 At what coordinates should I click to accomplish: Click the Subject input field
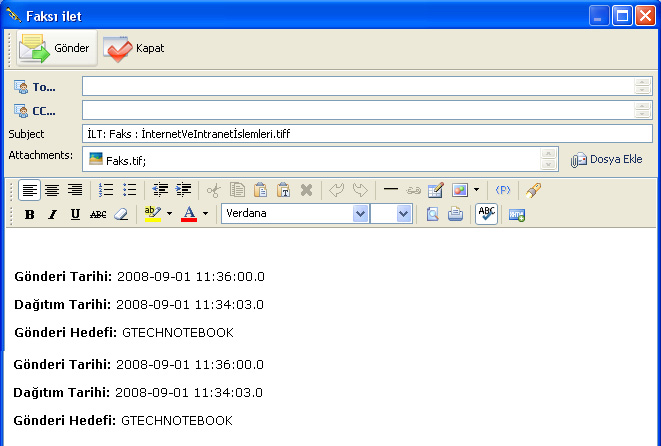point(367,134)
